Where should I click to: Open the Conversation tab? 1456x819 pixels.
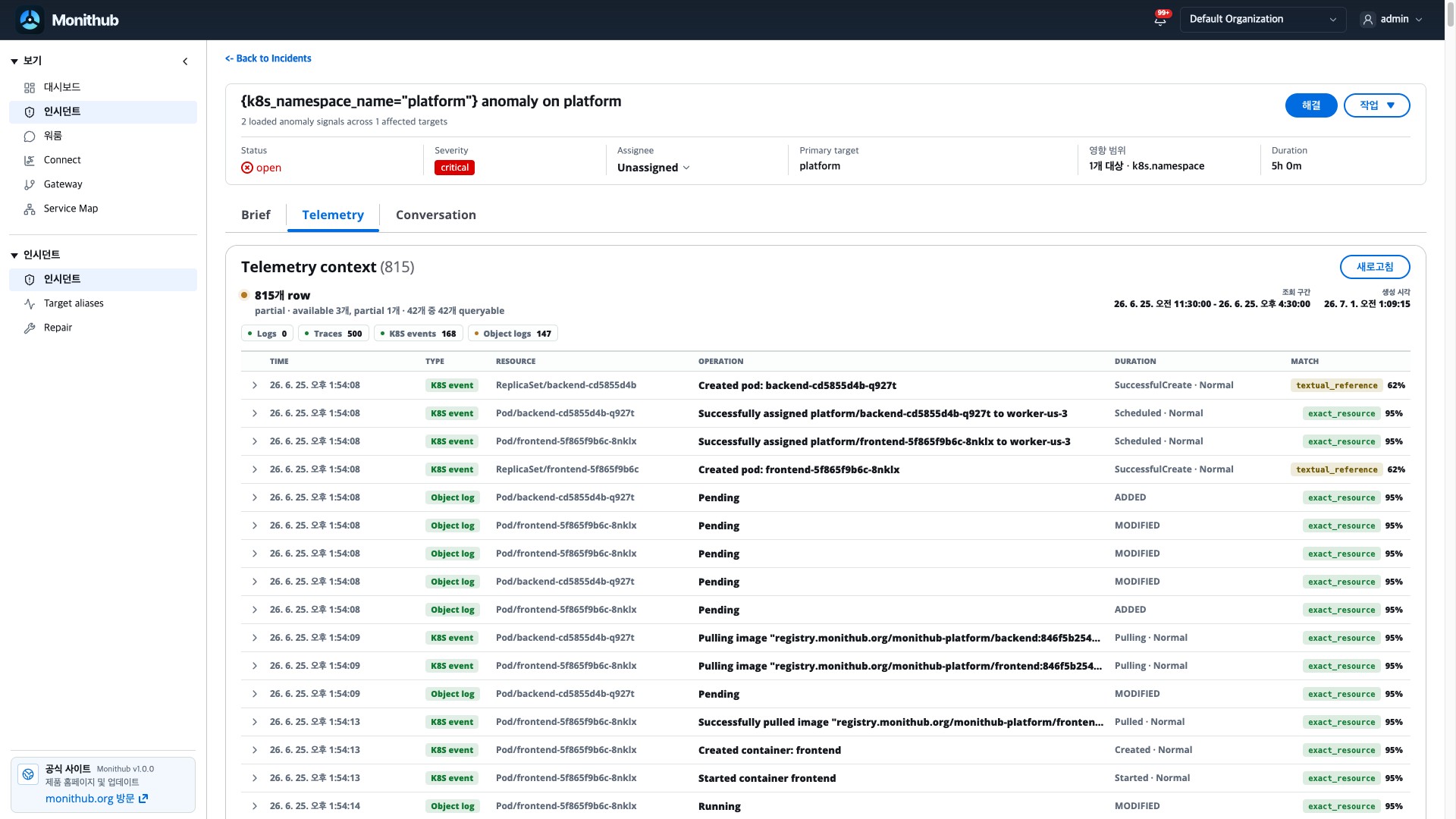[x=436, y=215]
